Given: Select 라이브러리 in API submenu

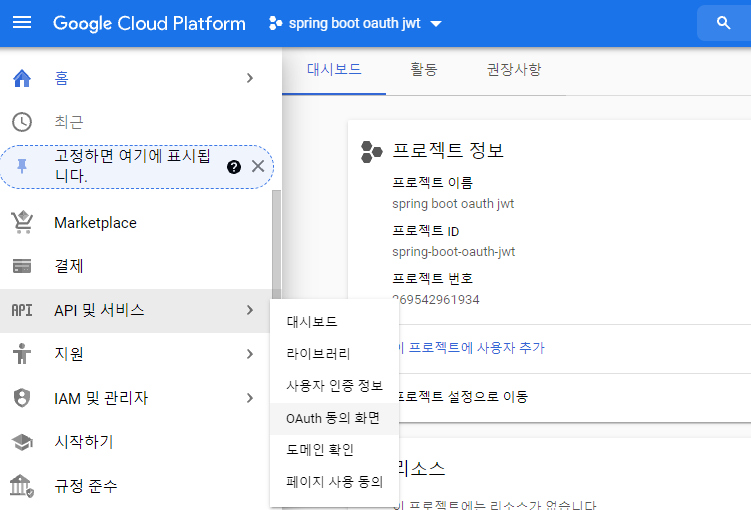Looking at the screenshot, I should [x=334, y=354].
